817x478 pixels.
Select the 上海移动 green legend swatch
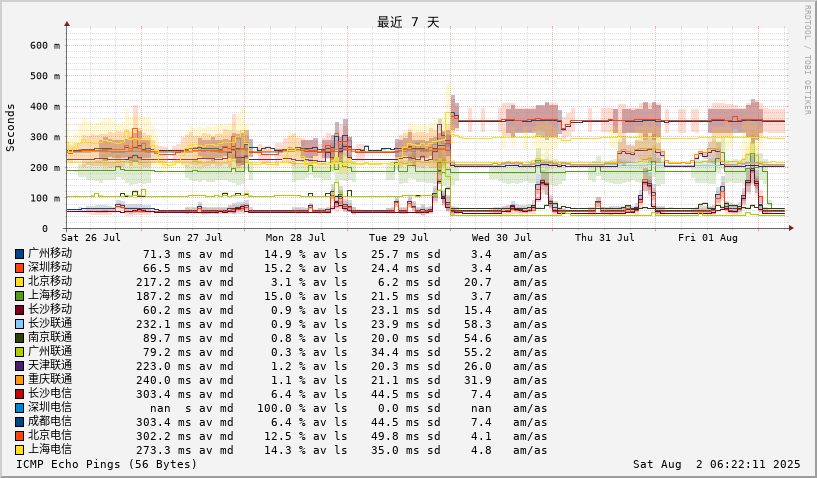19,296
